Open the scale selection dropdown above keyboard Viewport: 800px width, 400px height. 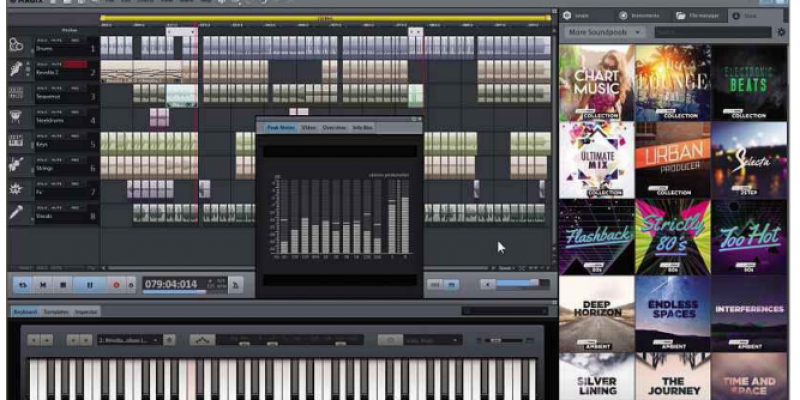coord(433,340)
